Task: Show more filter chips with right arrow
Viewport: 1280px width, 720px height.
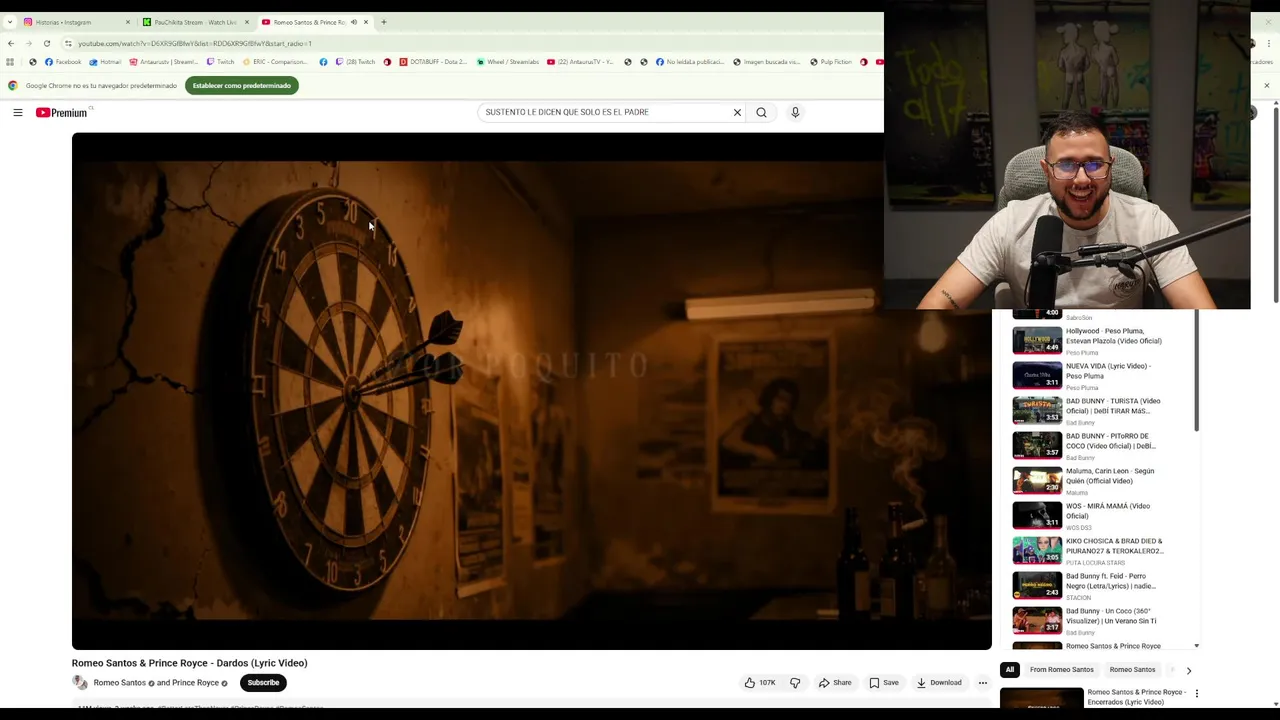Action: pyautogui.click(x=1188, y=670)
